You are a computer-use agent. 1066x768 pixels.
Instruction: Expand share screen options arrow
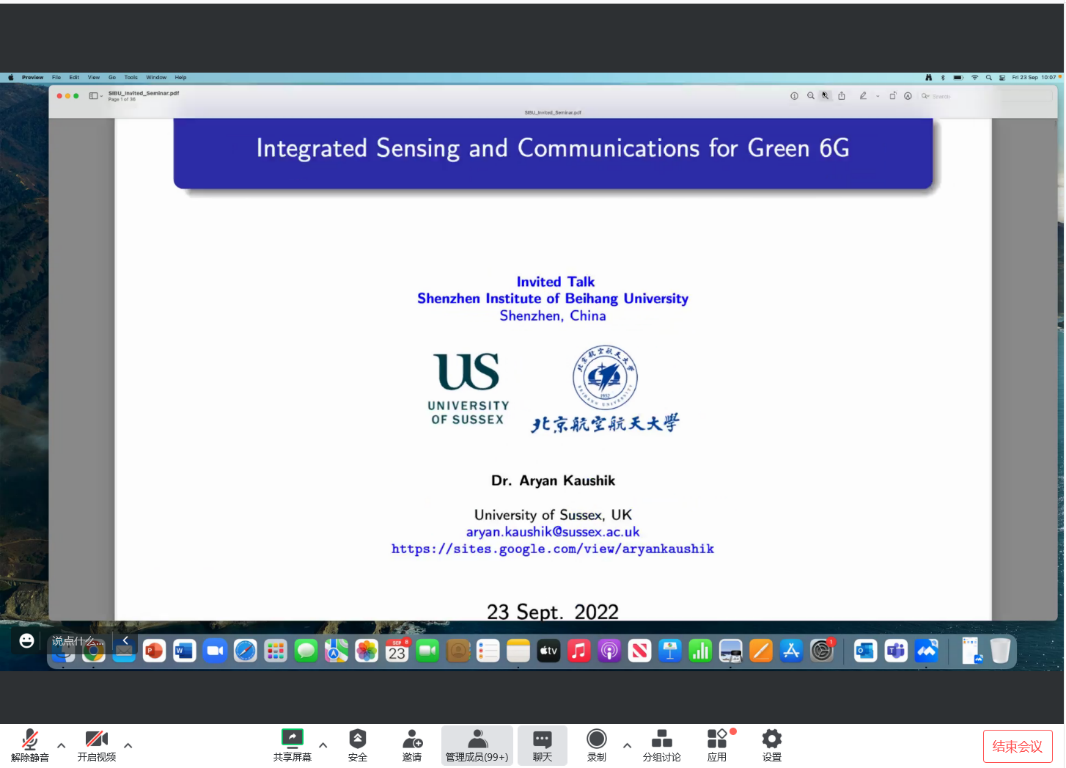tap(323, 745)
